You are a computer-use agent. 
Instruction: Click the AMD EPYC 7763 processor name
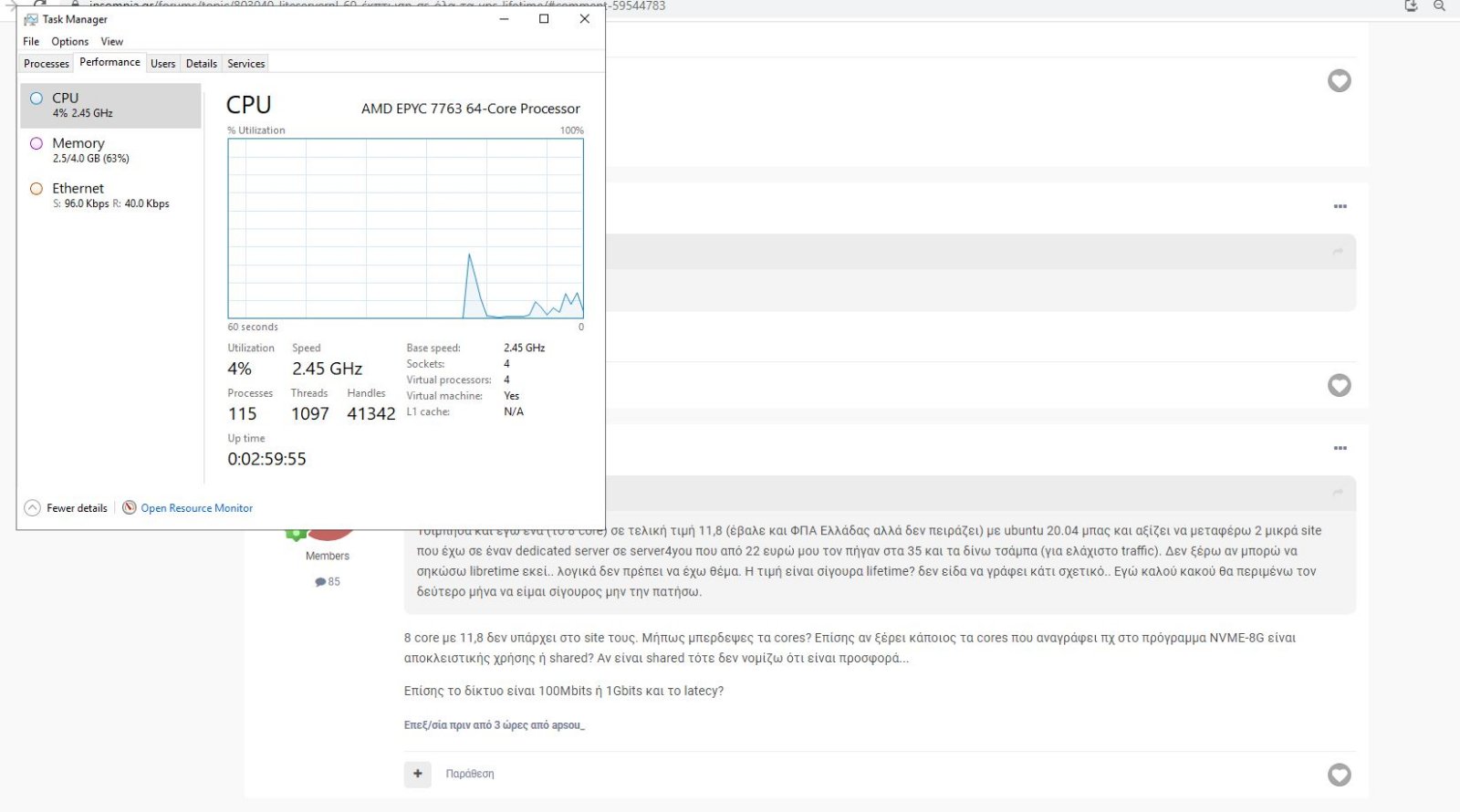coord(471,109)
